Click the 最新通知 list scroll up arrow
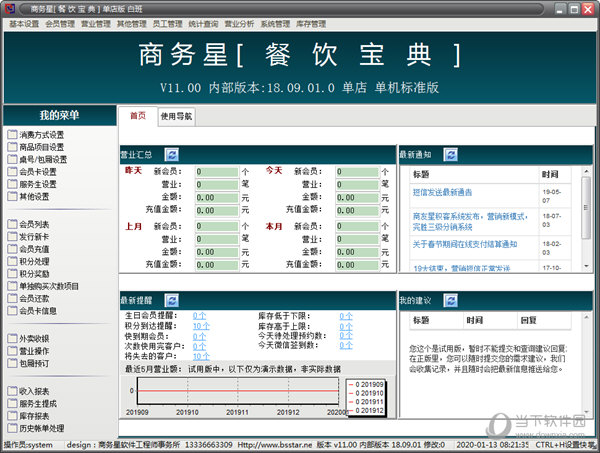The width and height of the screenshot is (600, 453). [586, 171]
